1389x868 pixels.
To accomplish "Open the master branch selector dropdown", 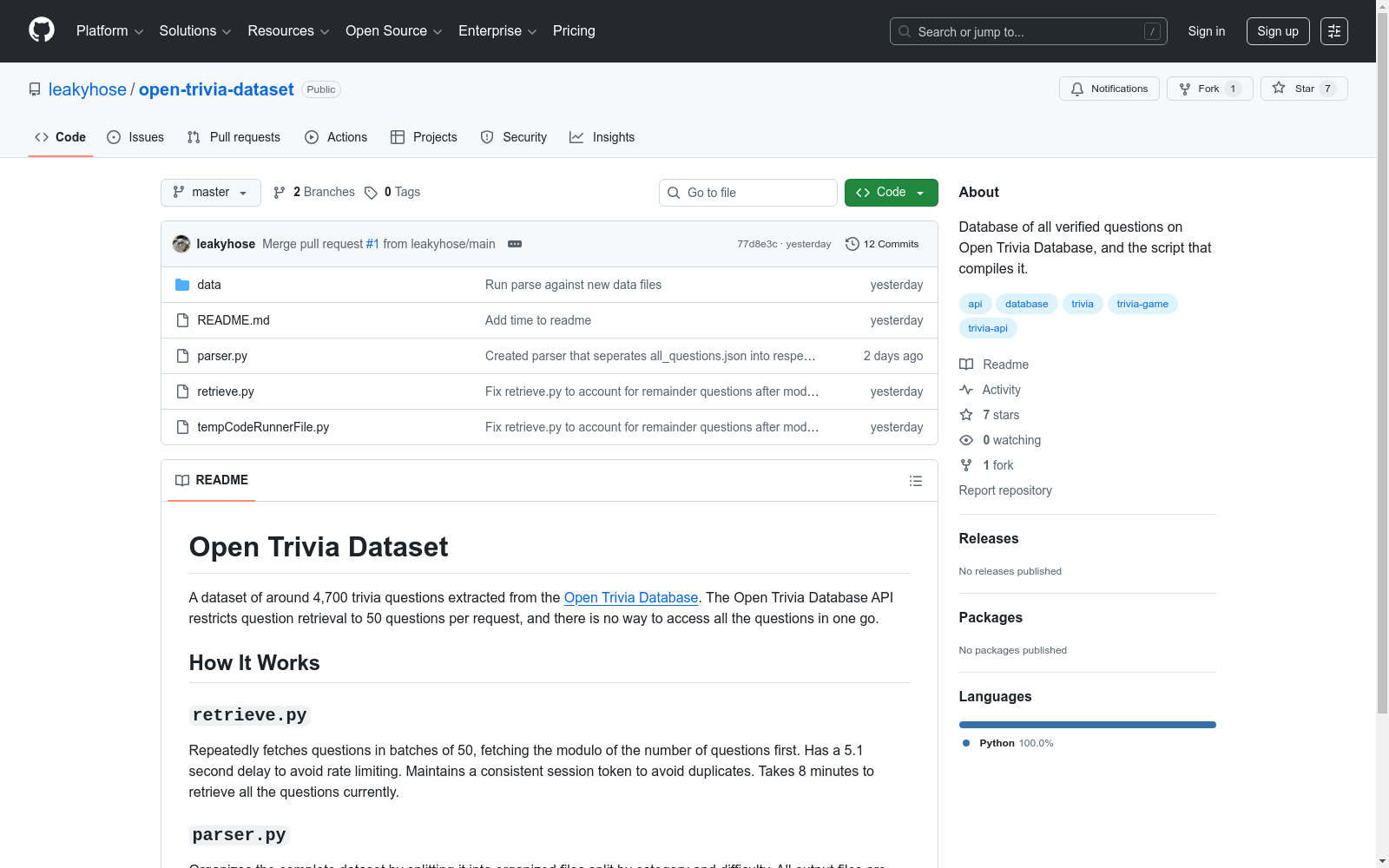I will 211,193.
